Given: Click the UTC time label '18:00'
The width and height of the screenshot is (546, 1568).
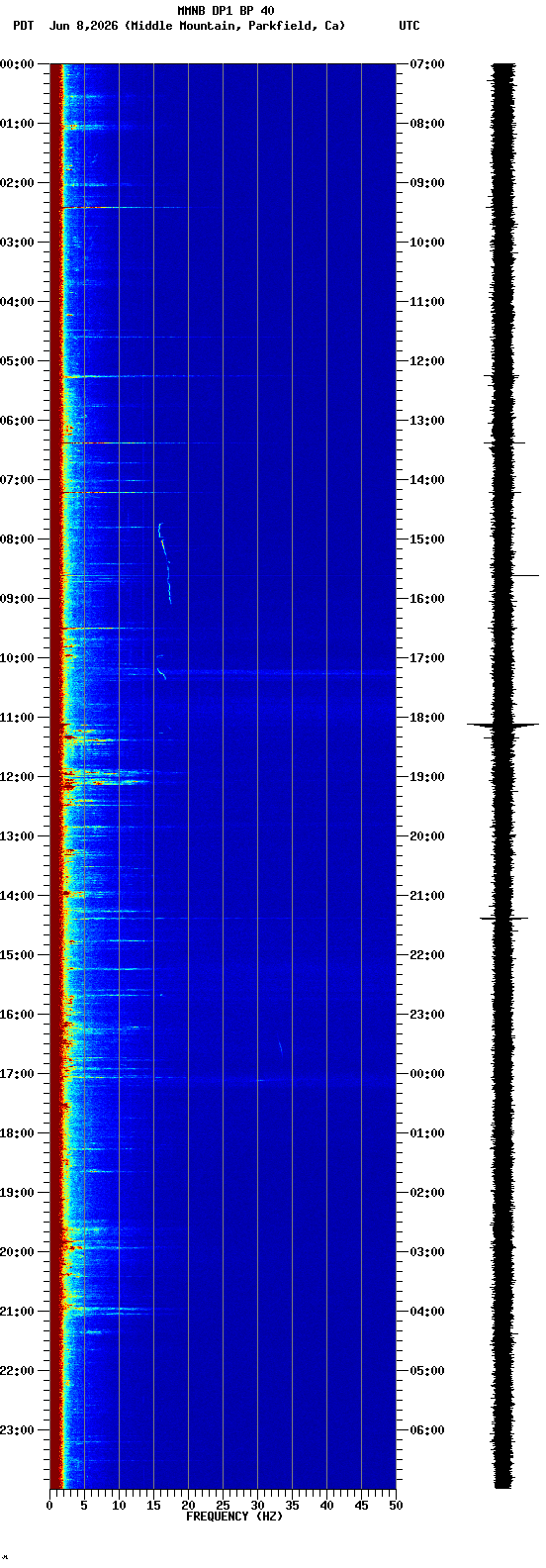Looking at the screenshot, I should (x=427, y=718).
